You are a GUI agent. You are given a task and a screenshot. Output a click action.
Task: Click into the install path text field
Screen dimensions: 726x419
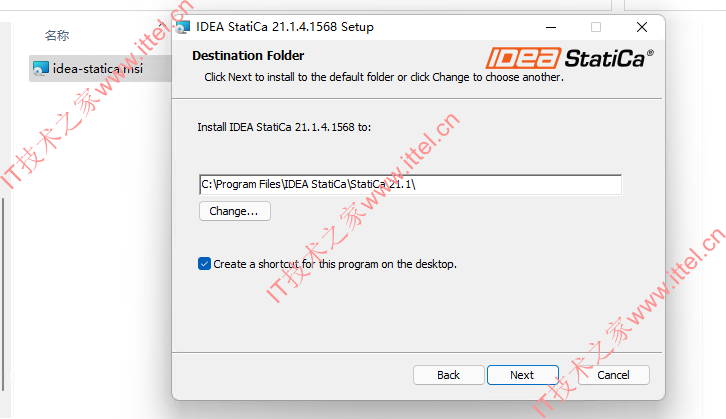[410, 185]
